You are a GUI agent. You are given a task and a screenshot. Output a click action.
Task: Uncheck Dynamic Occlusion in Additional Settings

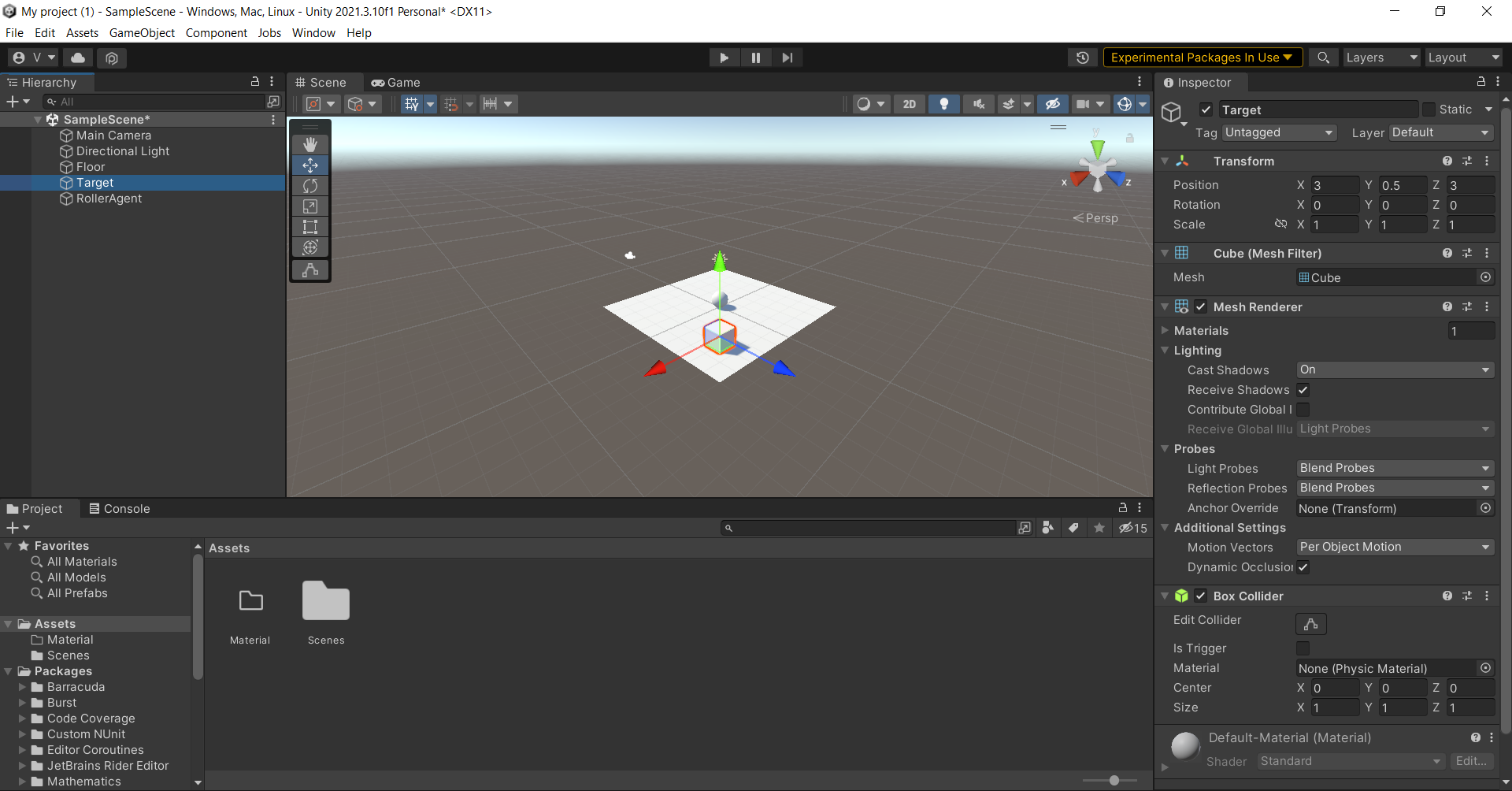(x=1303, y=567)
